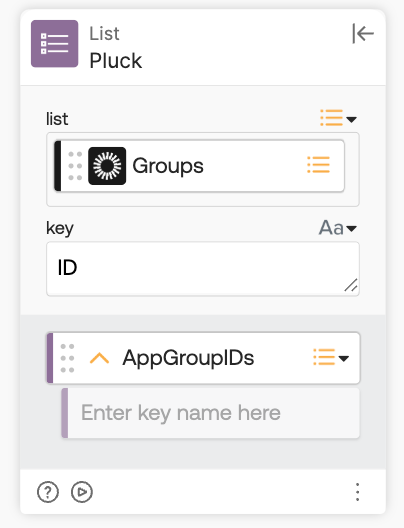The height and width of the screenshot is (528, 404).
Task: Click the AppGroupIDs output label
Action: pos(188,358)
